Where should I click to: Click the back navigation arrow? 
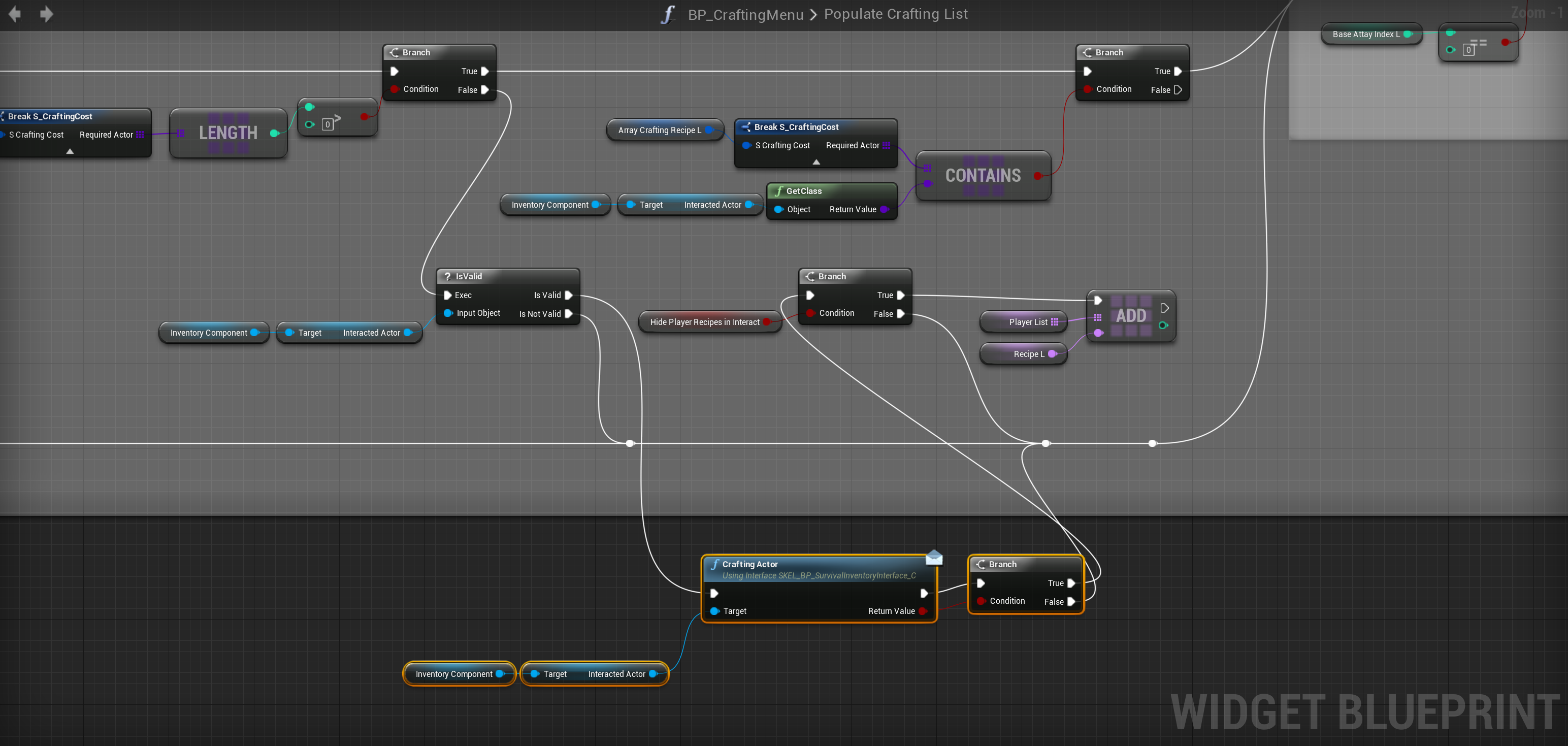[15, 14]
